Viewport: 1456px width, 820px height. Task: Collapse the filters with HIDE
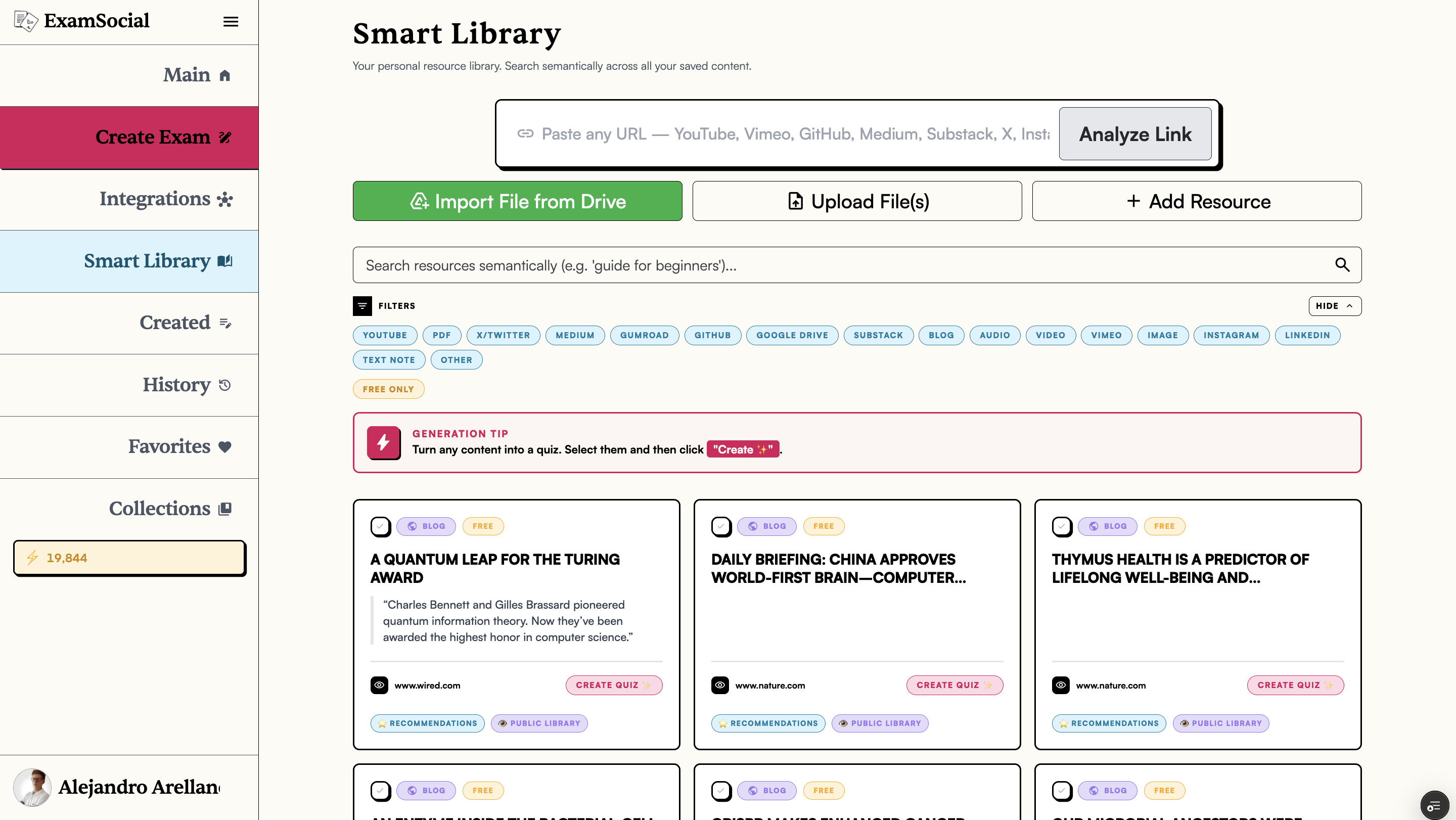(1335, 306)
